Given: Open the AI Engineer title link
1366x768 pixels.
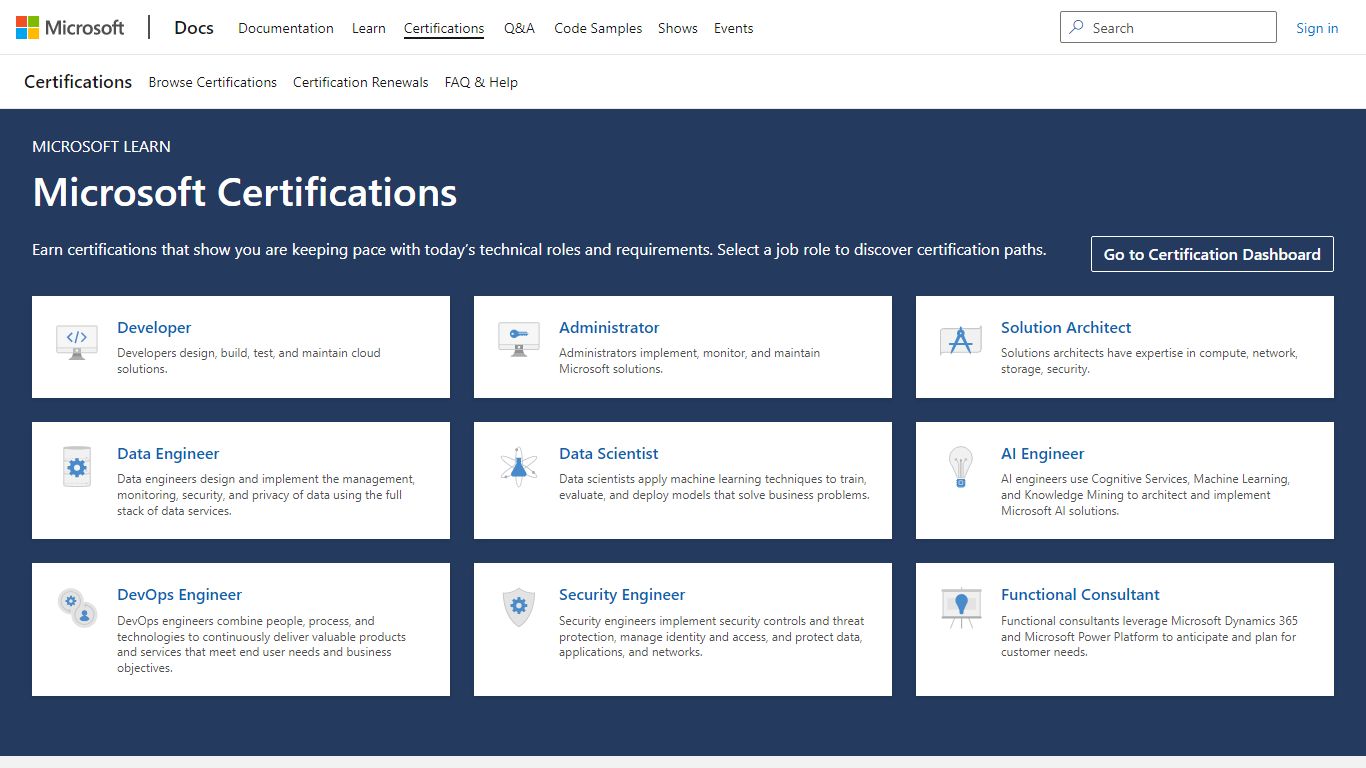Looking at the screenshot, I should (x=1043, y=453).
